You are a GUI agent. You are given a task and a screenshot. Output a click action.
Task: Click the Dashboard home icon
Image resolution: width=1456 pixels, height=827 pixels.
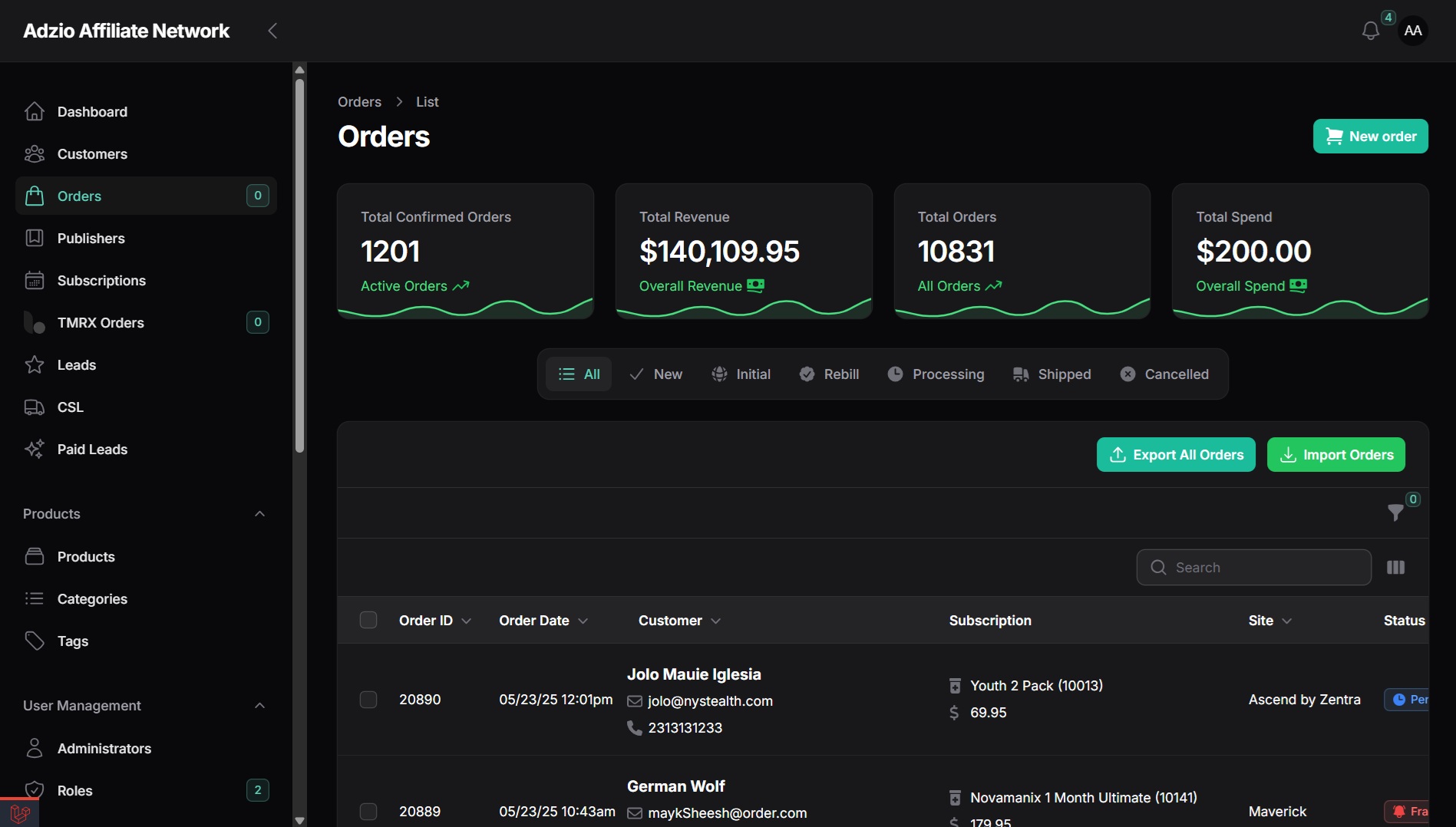pyautogui.click(x=35, y=112)
